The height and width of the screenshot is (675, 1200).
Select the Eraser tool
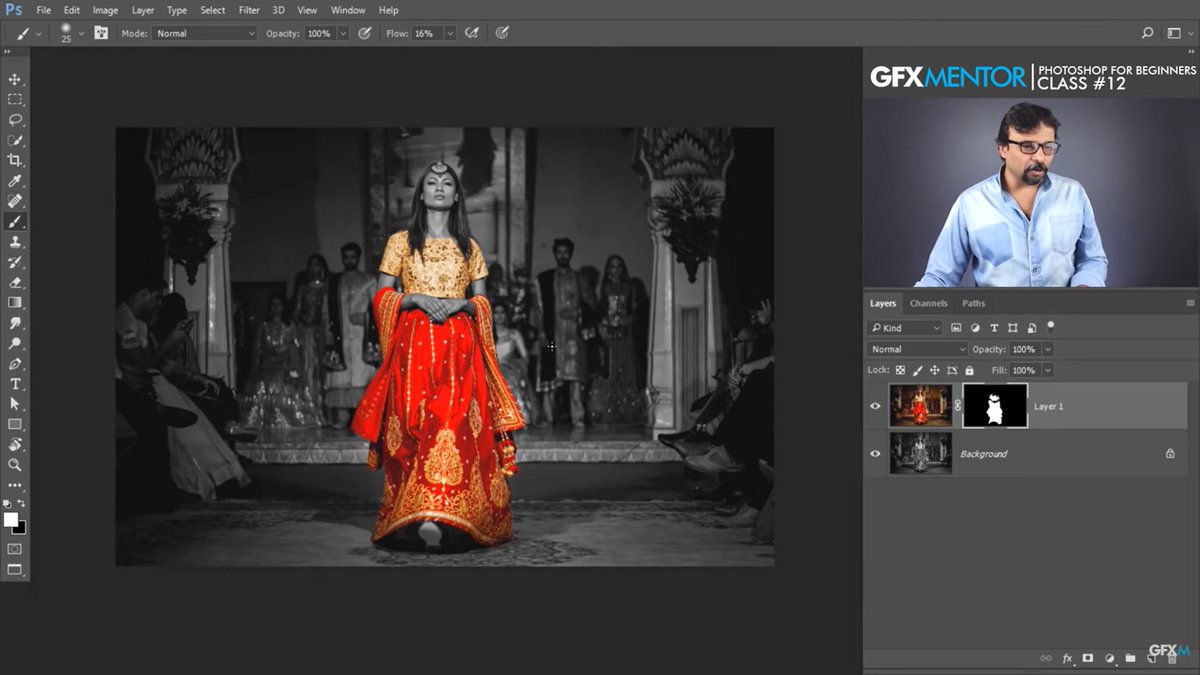click(x=15, y=283)
